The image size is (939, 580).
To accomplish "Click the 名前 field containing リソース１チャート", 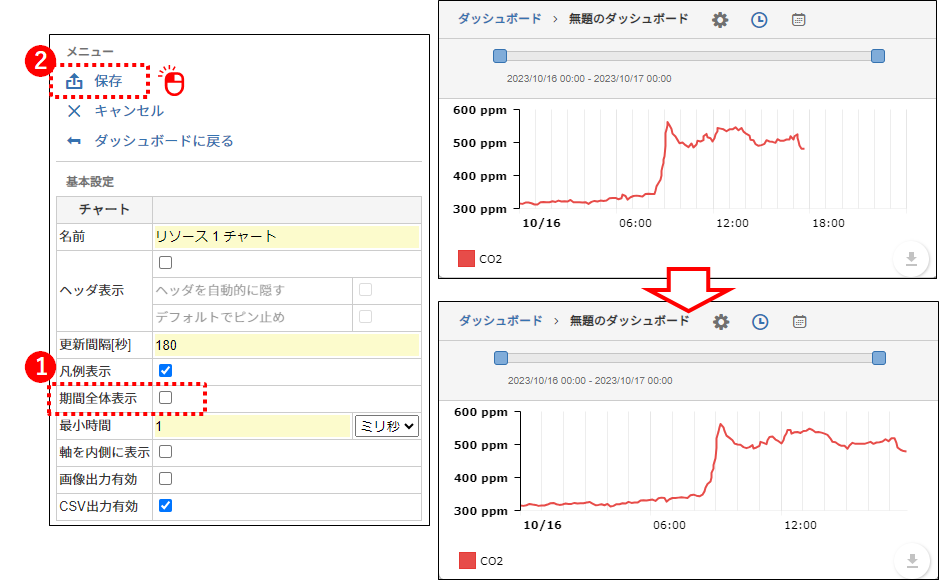I will click(287, 236).
